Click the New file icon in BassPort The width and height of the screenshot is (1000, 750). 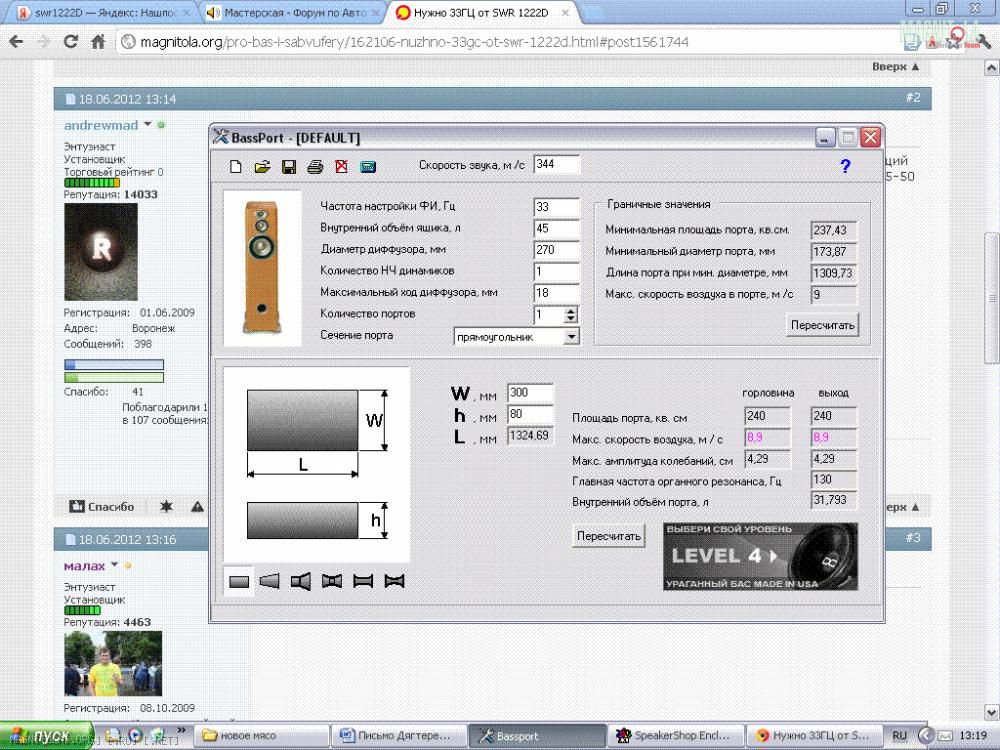tap(236, 167)
